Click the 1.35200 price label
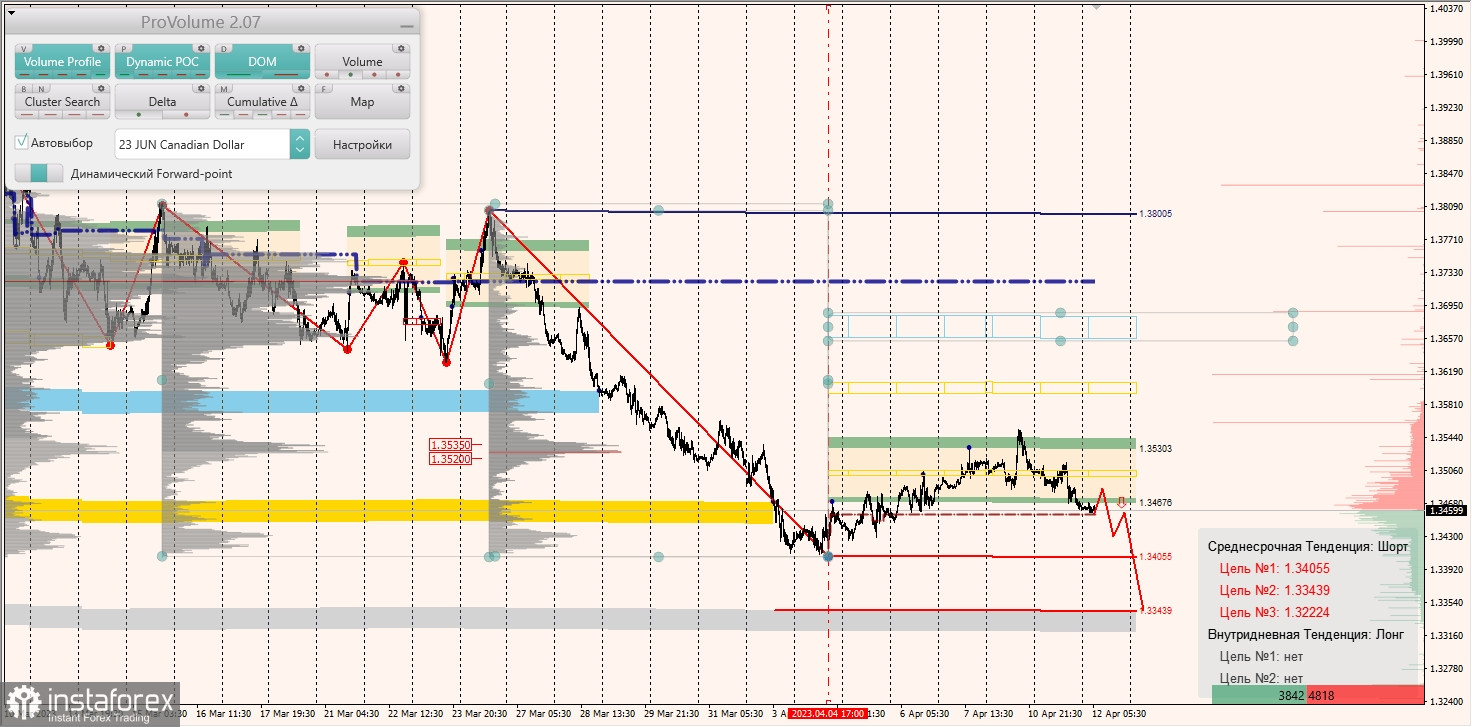Image resolution: width=1472 pixels, height=727 pixels. (449, 458)
